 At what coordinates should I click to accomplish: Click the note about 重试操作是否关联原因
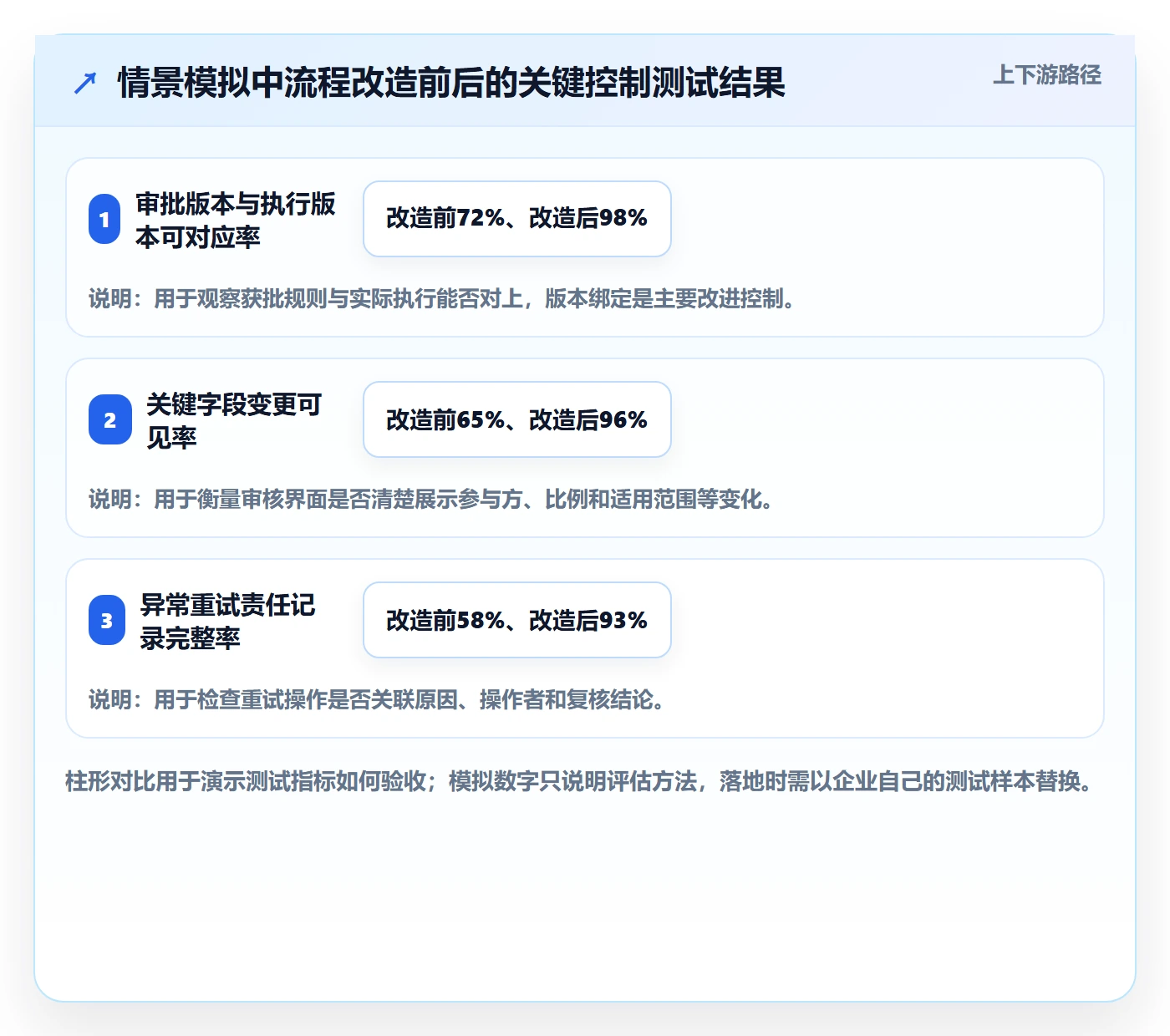(376, 699)
